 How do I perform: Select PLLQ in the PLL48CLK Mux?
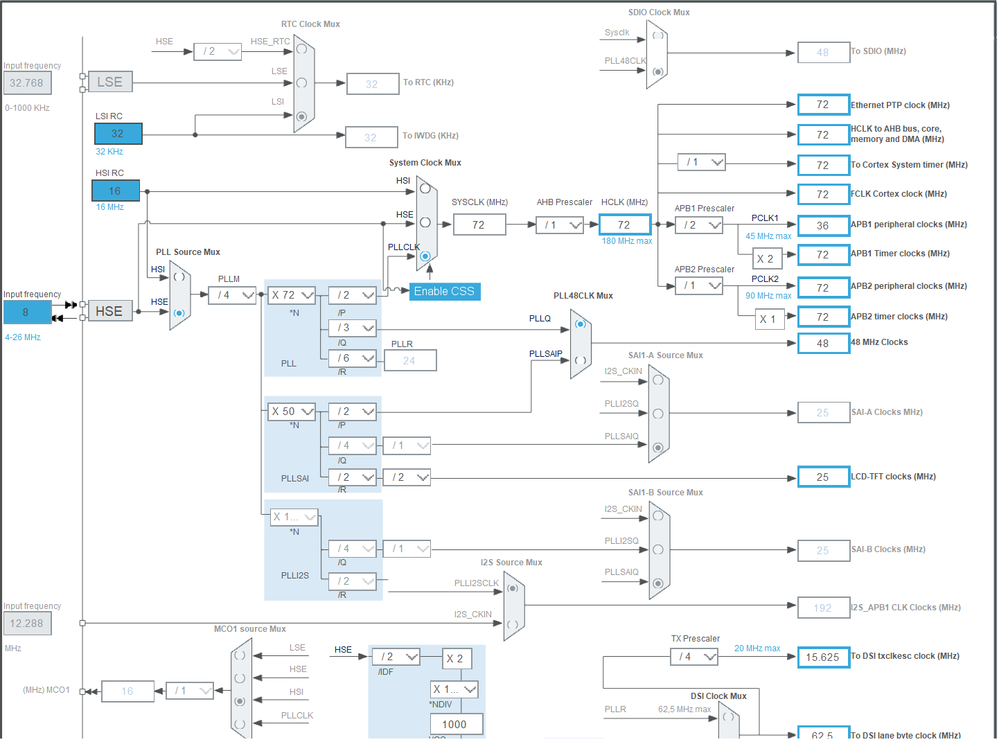tap(581, 324)
